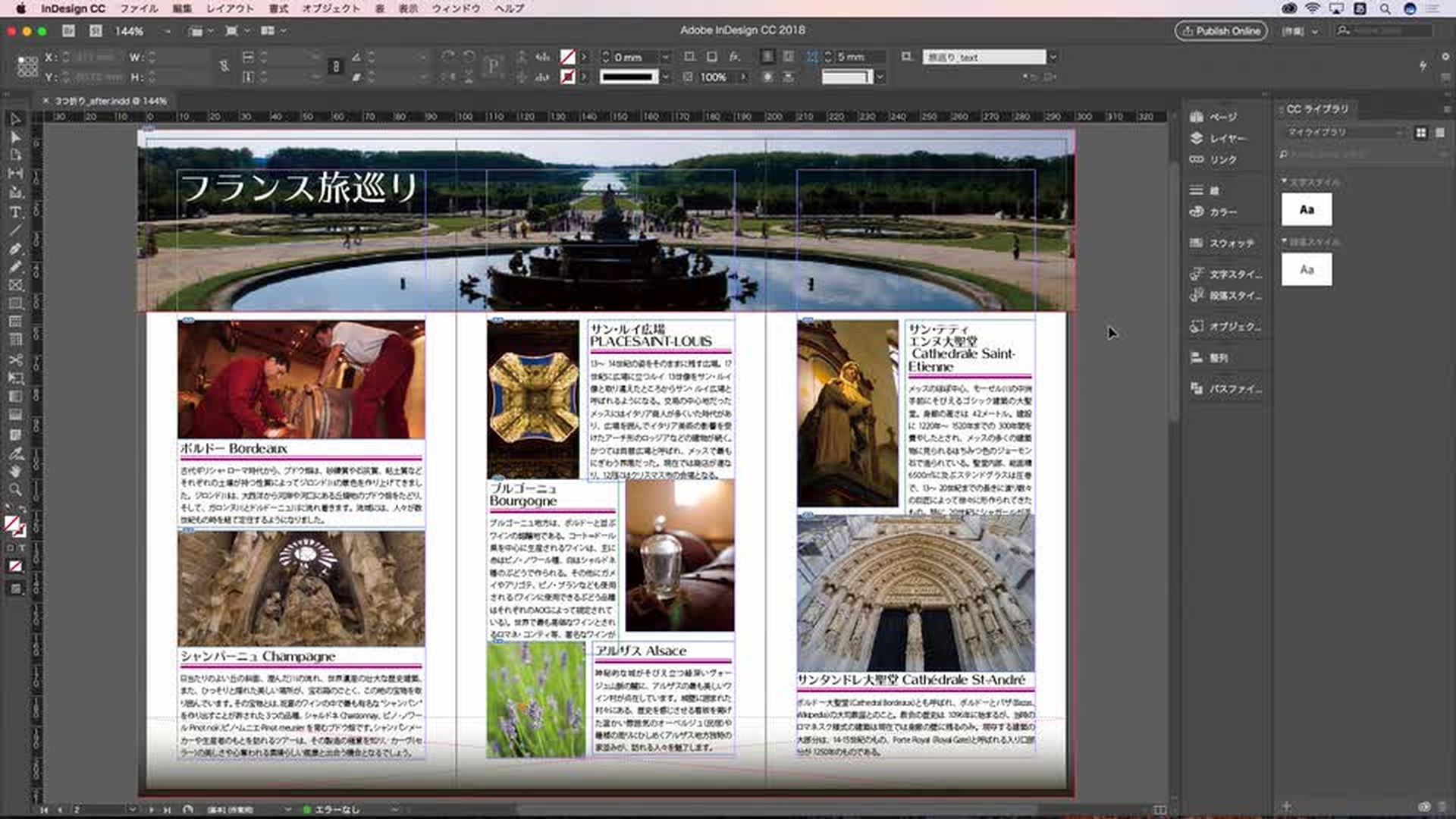Collapse the 文字スタイル section triangle

[1284, 182]
